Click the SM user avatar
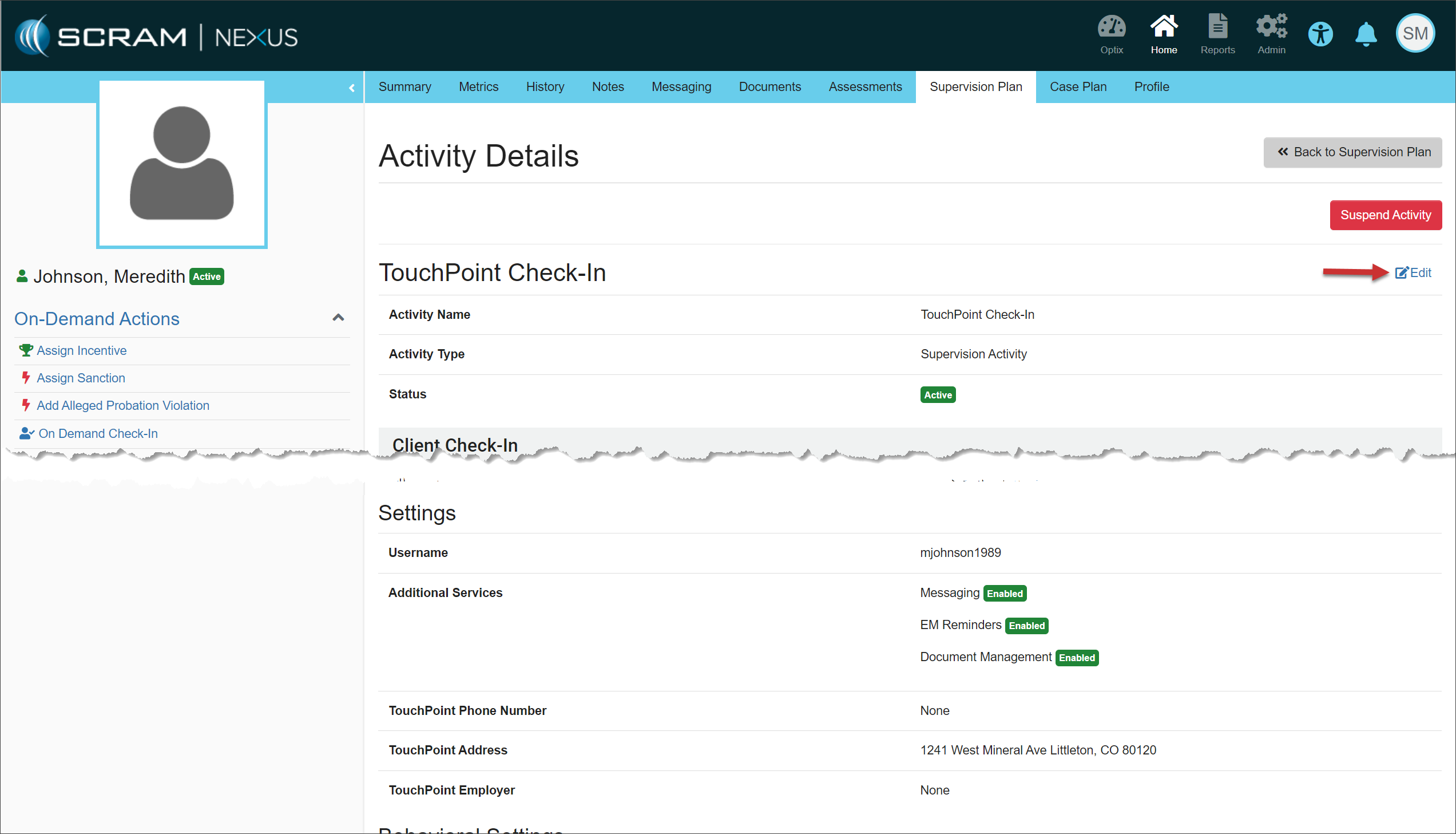Screen dimensions: 1456x834 (x=1415, y=33)
